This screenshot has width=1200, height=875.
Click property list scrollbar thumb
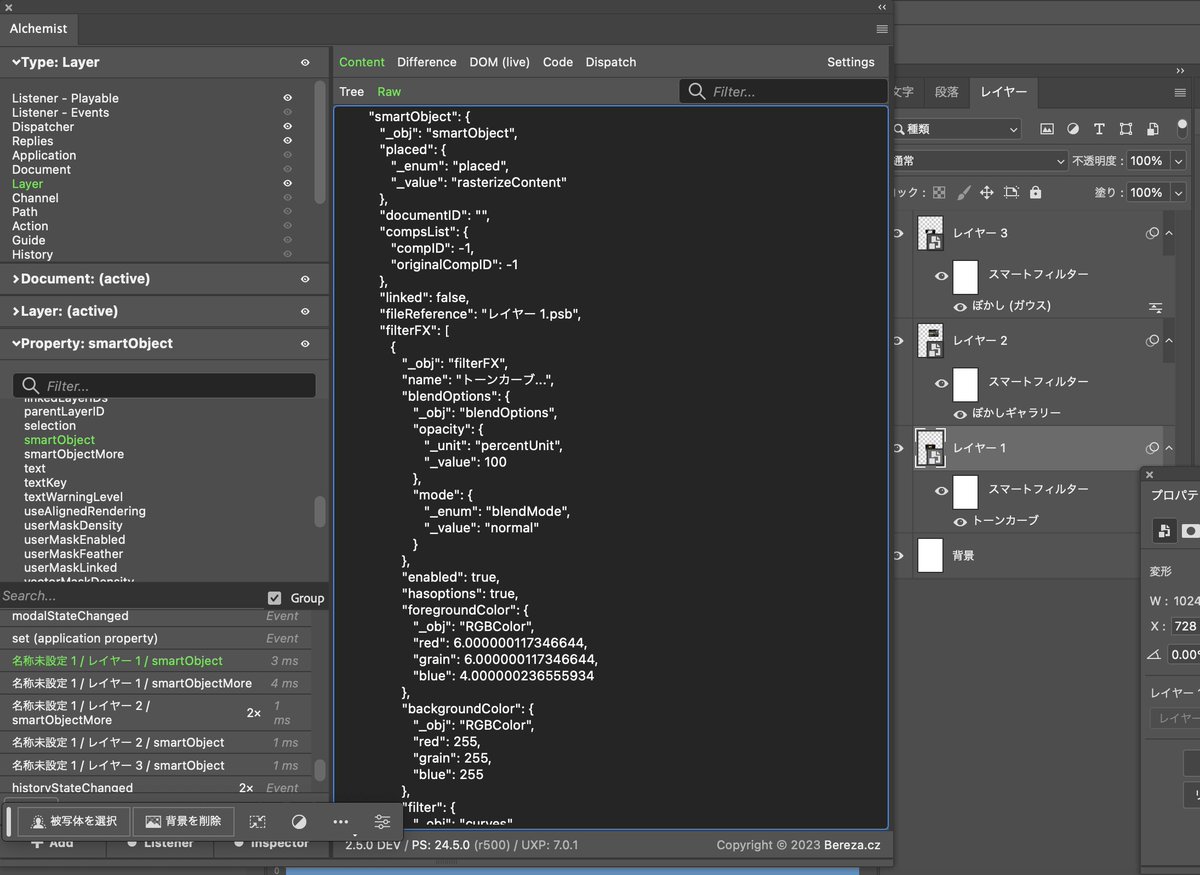tap(320, 511)
